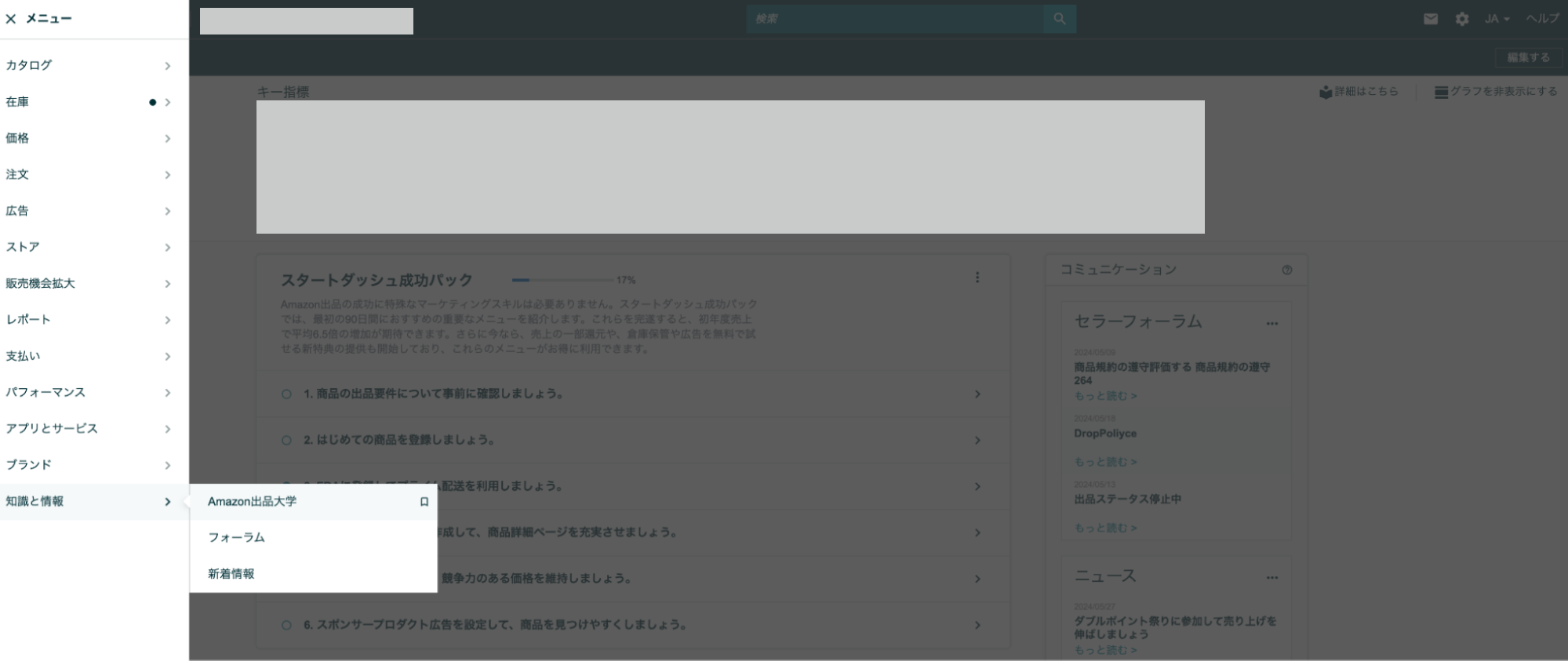Open the 出品ステータス停止中 forum post
1568x661 pixels.
point(1127,499)
